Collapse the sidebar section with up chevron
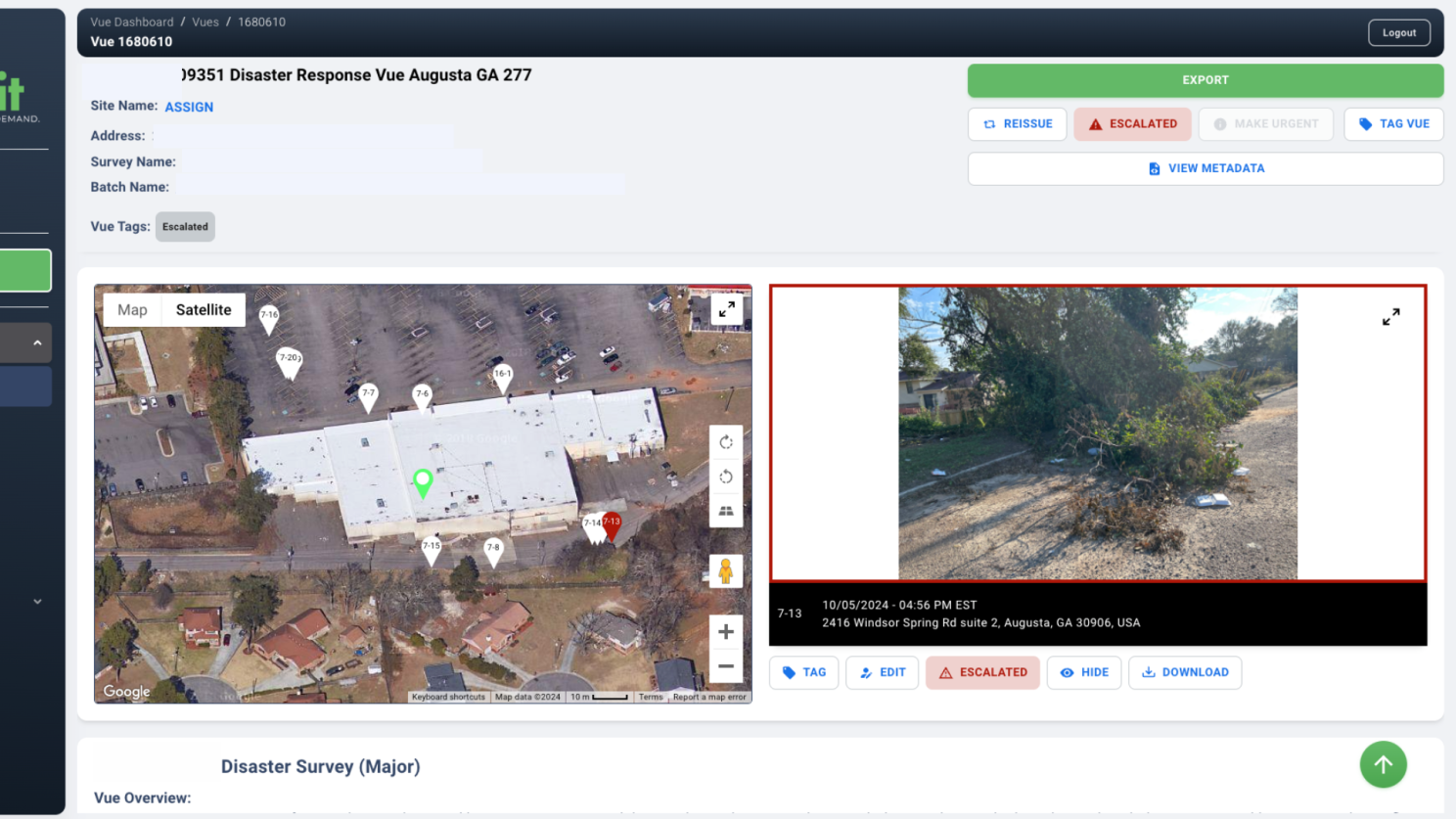The height and width of the screenshot is (819, 1456). (x=37, y=342)
